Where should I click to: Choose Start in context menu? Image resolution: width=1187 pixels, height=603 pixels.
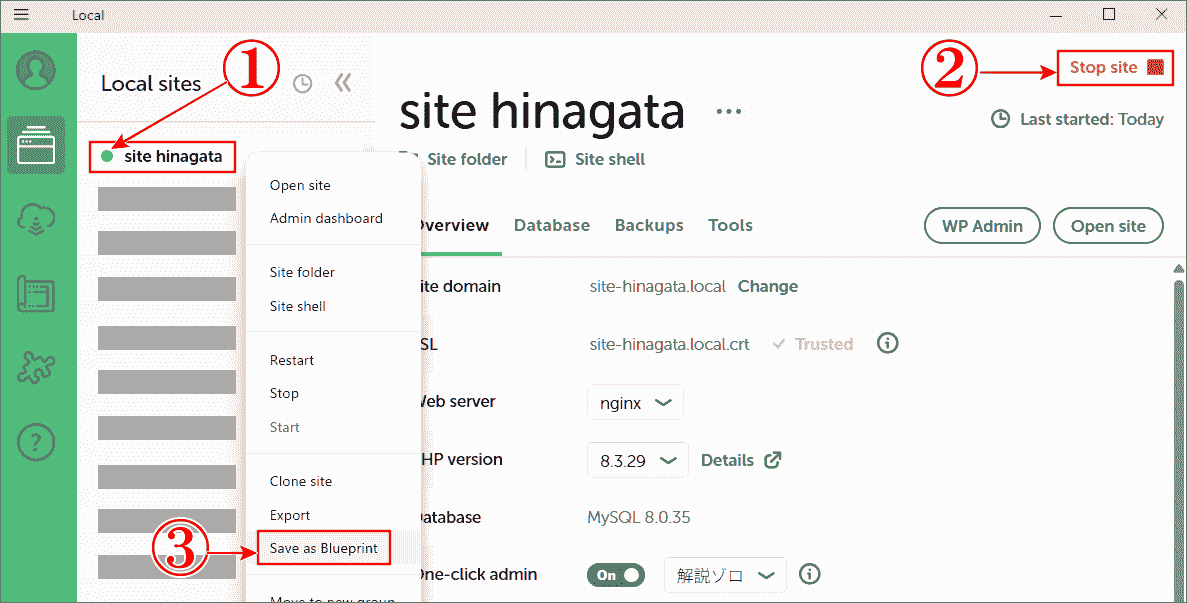tap(285, 427)
